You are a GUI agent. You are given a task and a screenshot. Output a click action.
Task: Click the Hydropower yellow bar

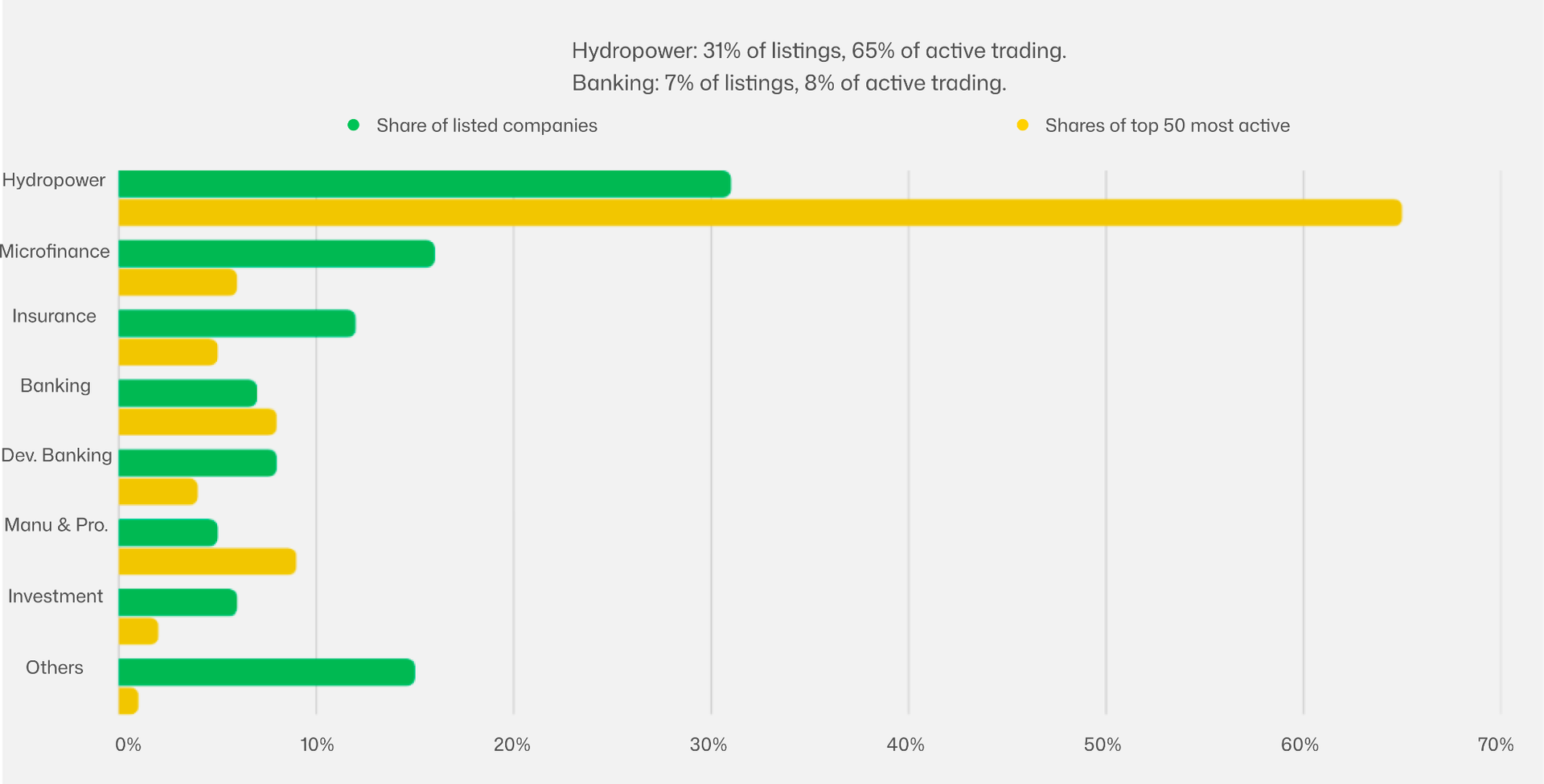[759, 213]
